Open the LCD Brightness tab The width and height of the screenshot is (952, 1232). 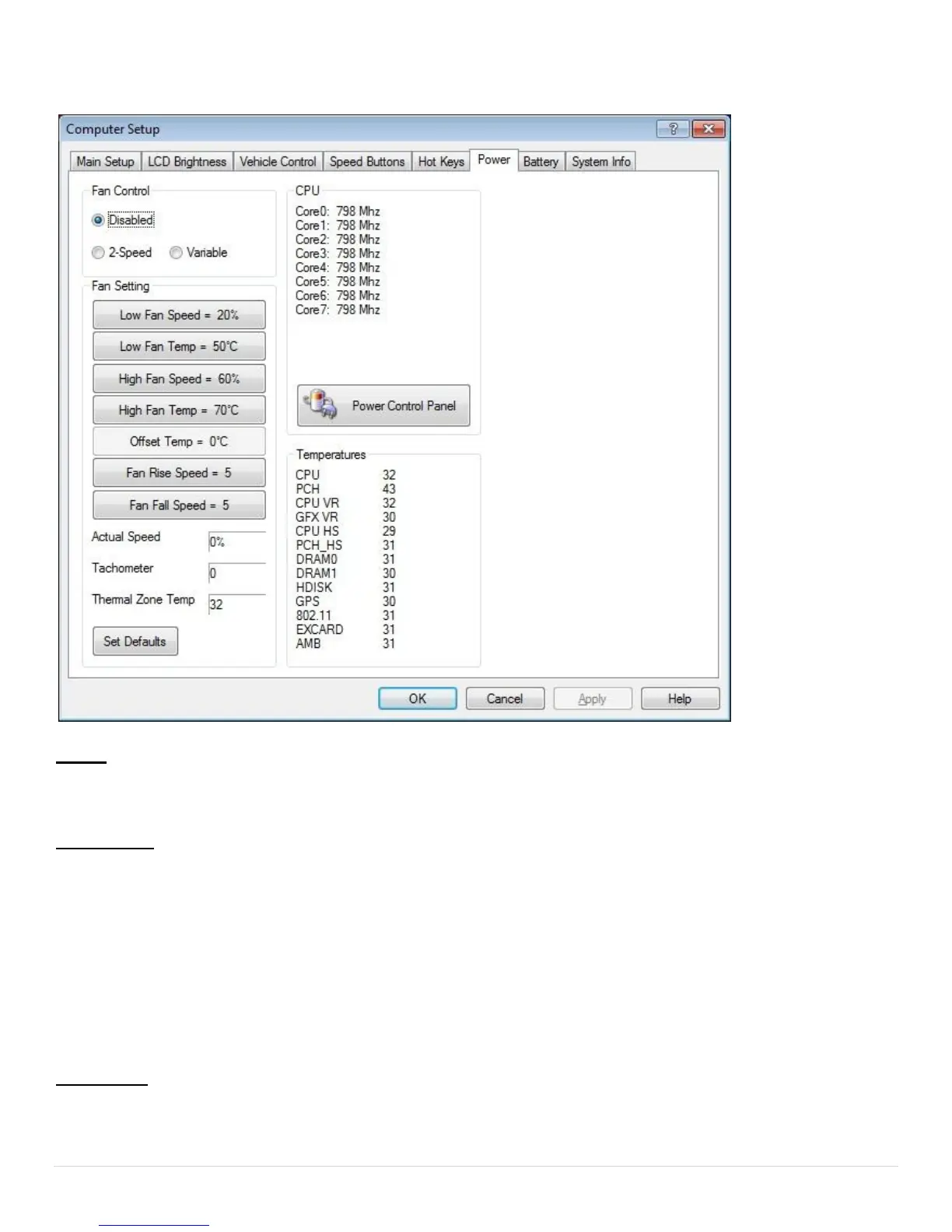click(x=187, y=162)
